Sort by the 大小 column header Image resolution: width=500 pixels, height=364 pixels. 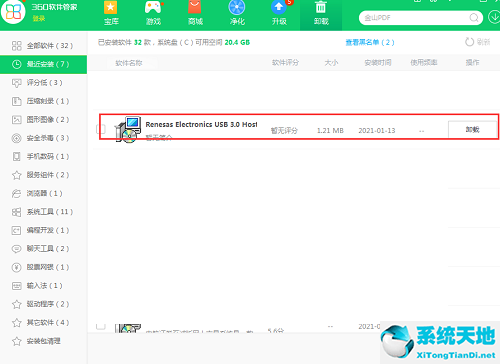click(331, 62)
